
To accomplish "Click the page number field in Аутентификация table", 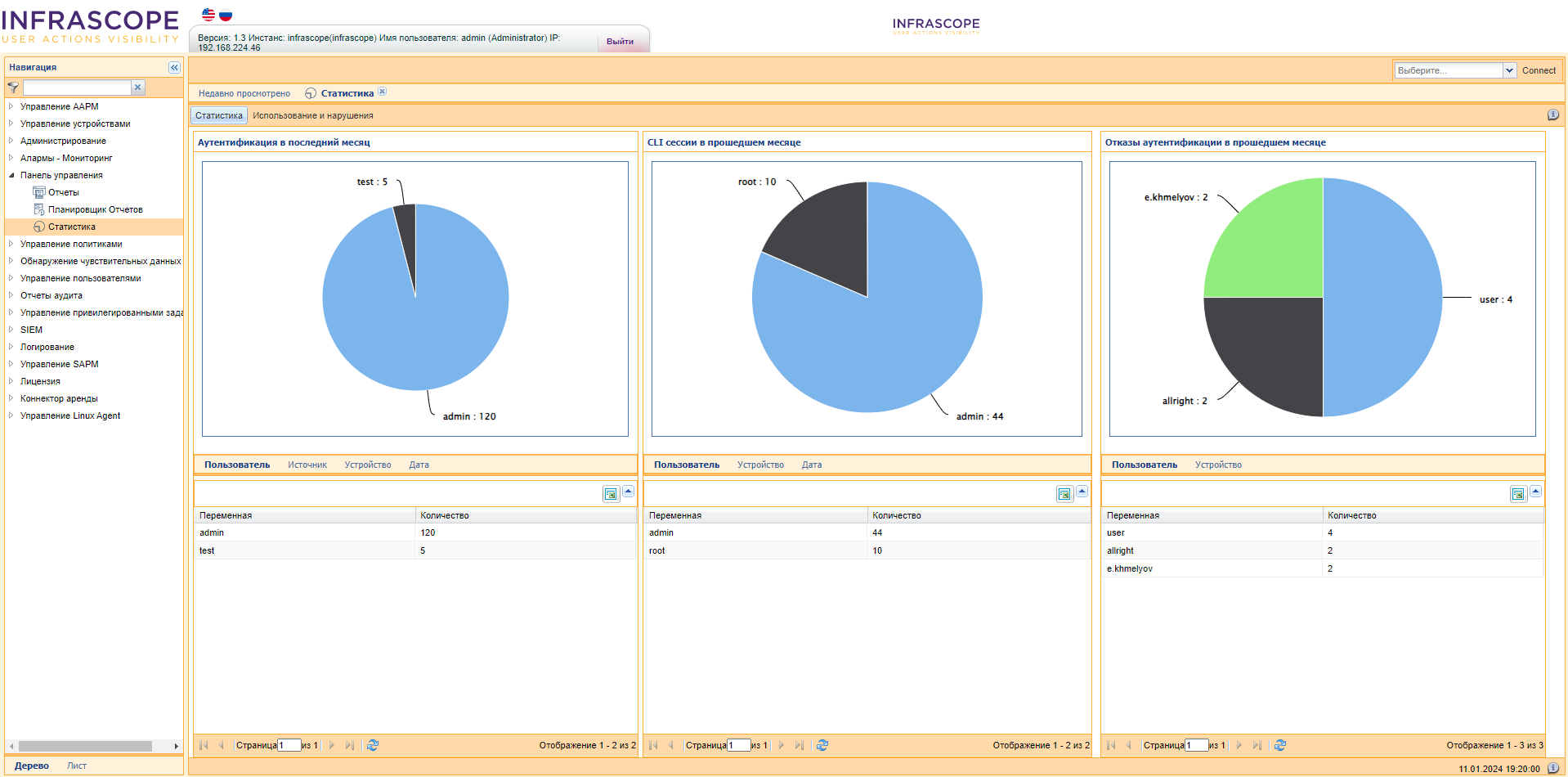I will click(289, 745).
